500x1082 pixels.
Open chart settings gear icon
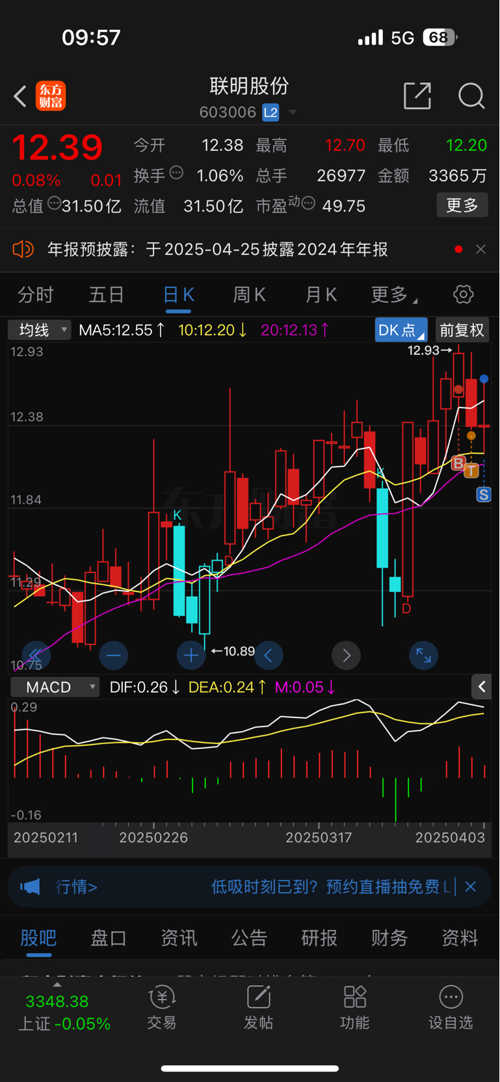[x=463, y=295]
